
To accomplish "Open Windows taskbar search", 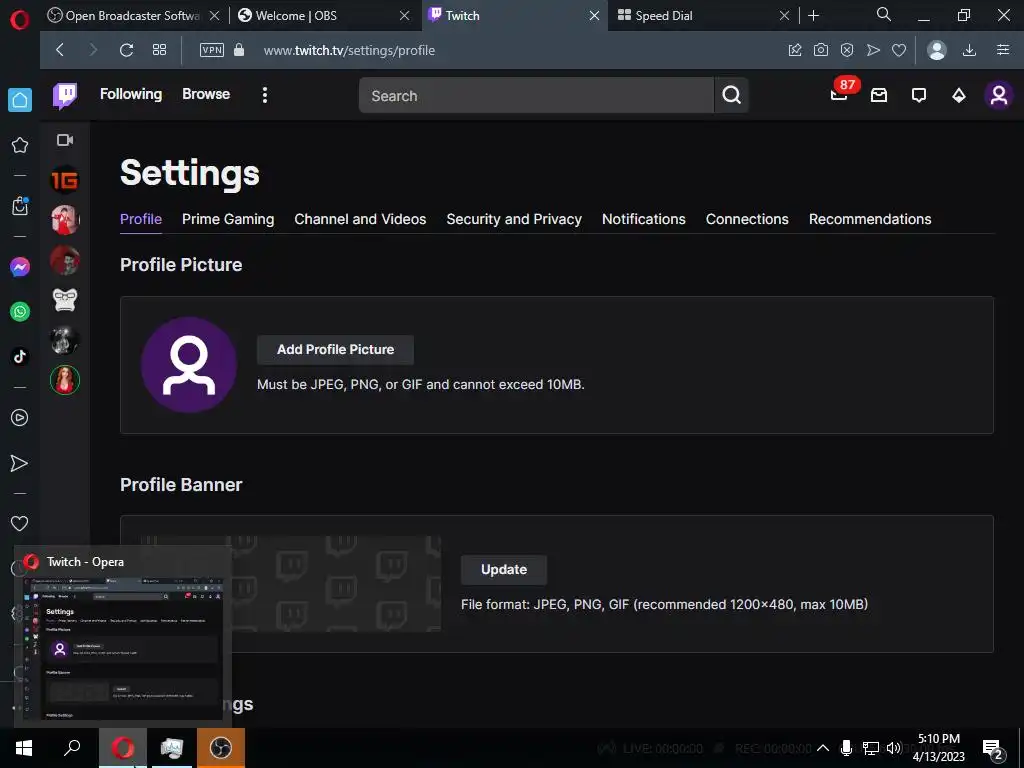I will [72, 748].
